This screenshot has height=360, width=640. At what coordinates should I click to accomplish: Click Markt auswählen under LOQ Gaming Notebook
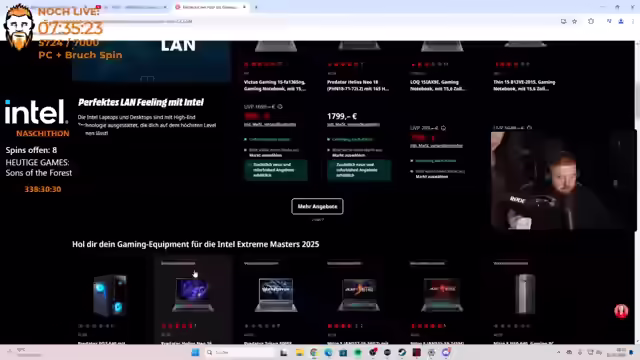tap(432, 176)
